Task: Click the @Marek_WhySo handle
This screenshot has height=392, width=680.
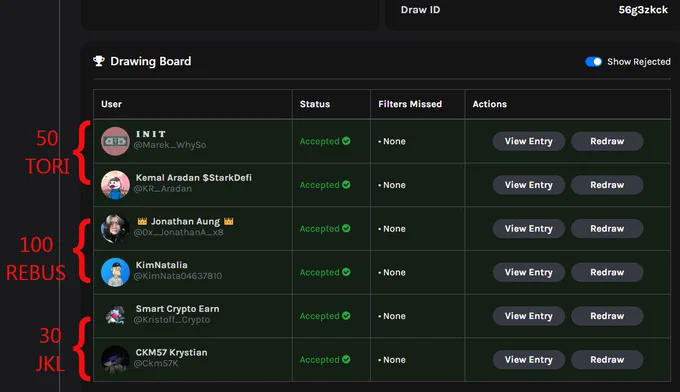Action: tap(170, 145)
